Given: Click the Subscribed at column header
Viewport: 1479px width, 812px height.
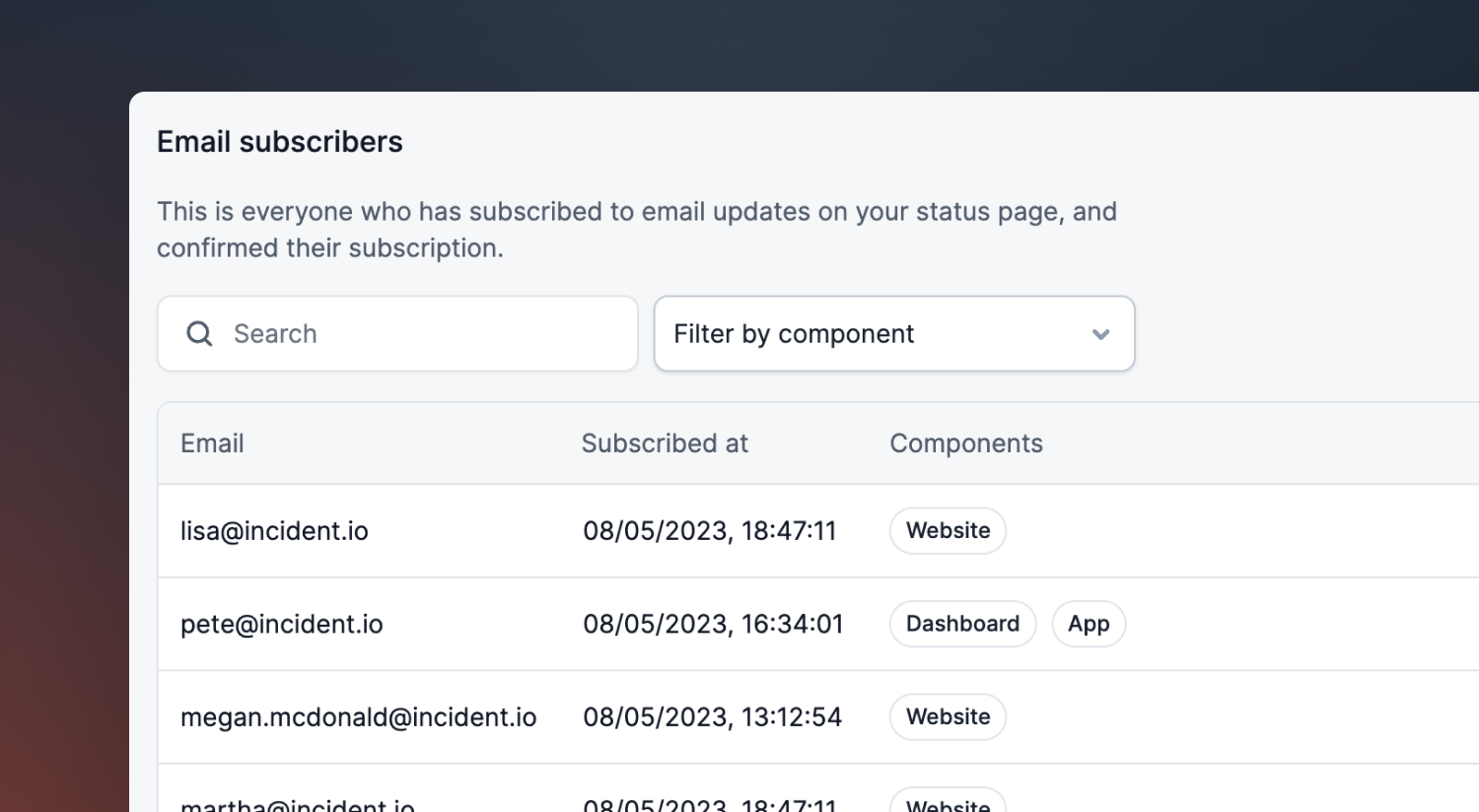Looking at the screenshot, I should tap(665, 443).
